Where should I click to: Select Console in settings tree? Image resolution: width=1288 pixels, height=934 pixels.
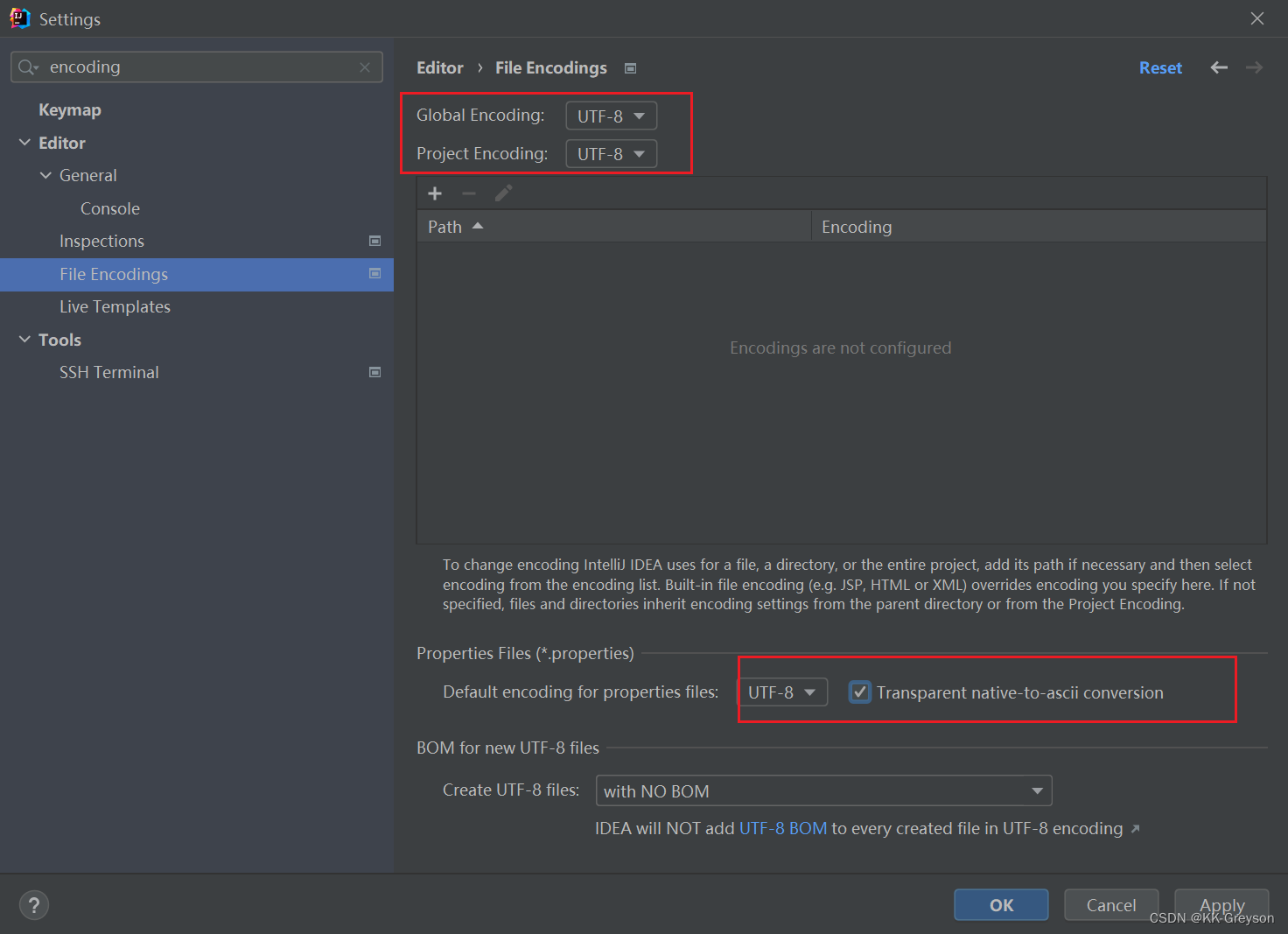110,208
